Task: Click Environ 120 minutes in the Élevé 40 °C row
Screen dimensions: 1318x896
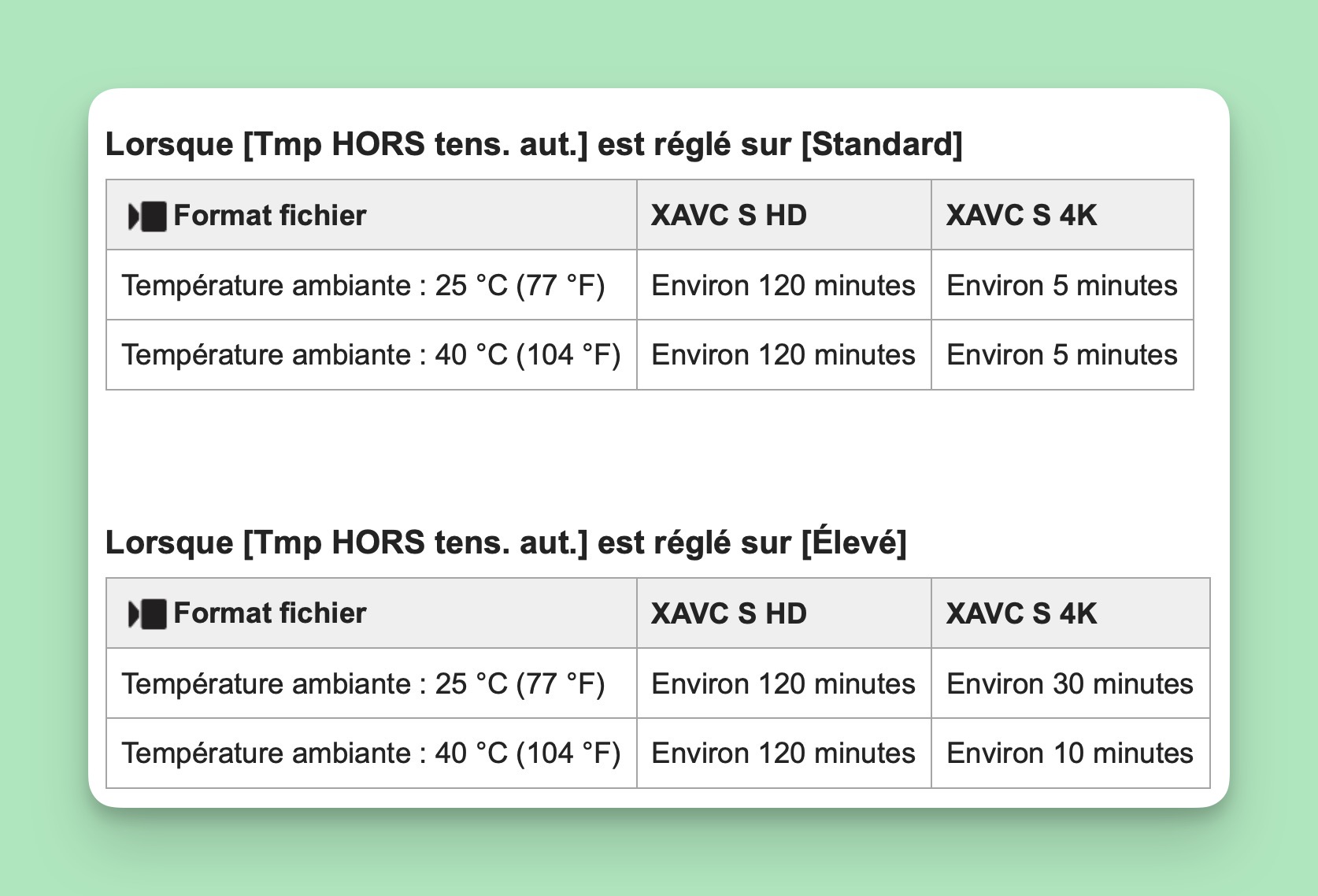Action: coord(783,753)
